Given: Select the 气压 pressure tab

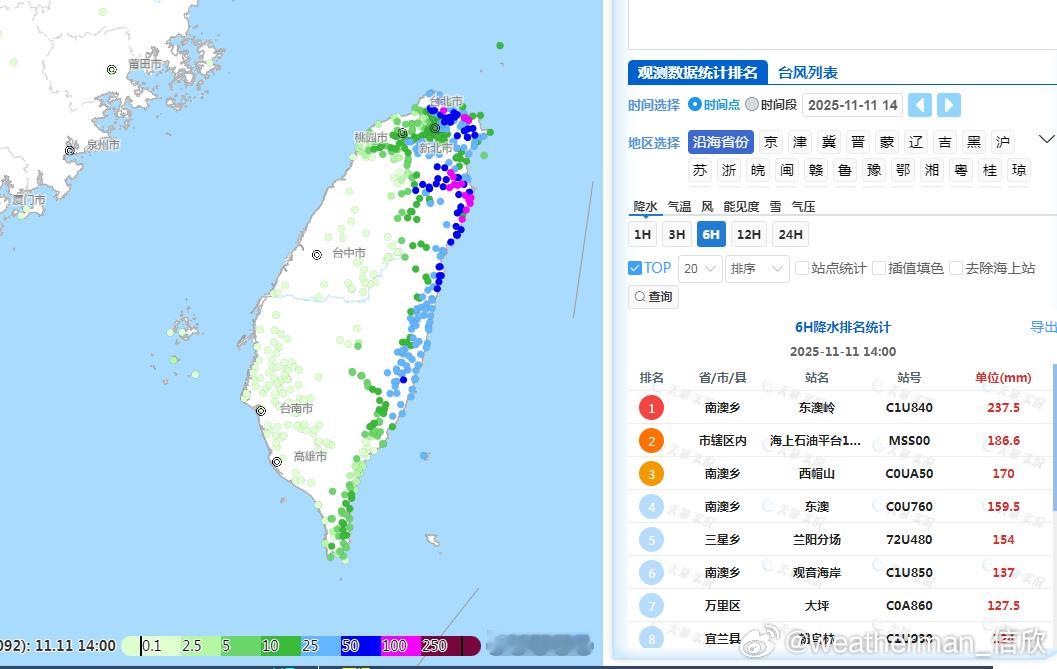Looking at the screenshot, I should coord(804,206).
